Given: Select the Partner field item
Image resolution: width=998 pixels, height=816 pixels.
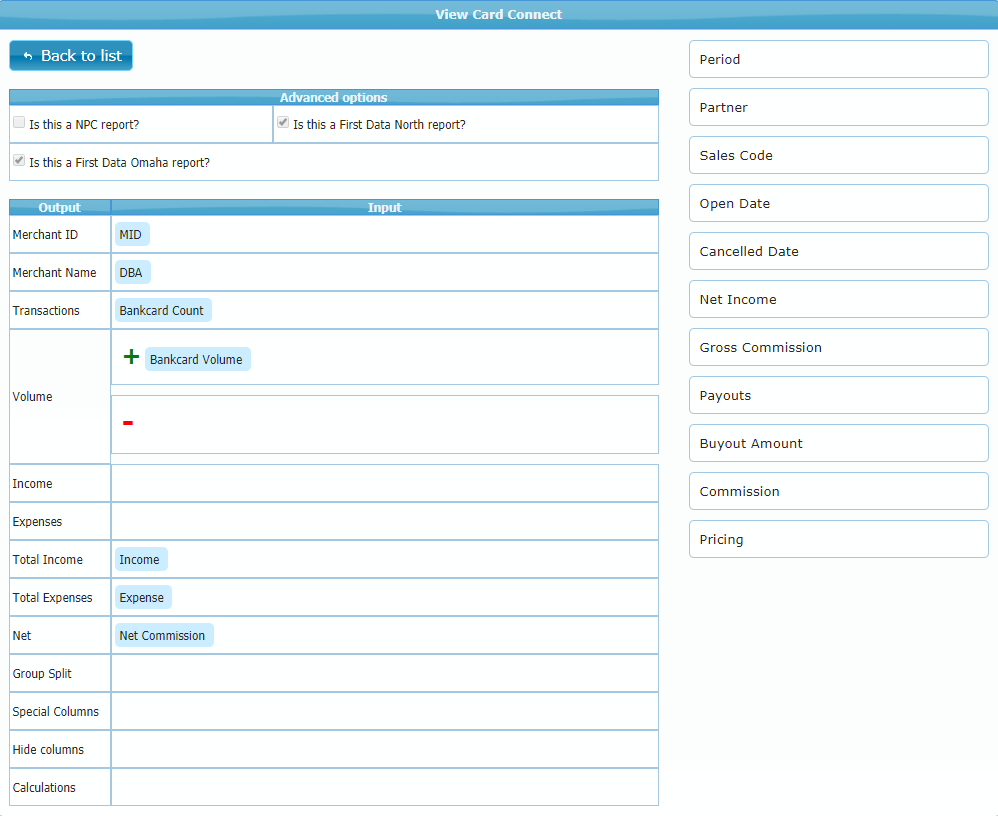Looking at the screenshot, I should [x=838, y=107].
